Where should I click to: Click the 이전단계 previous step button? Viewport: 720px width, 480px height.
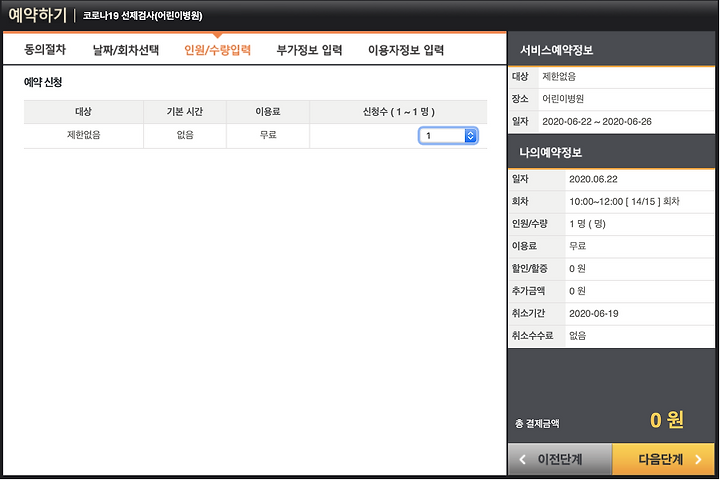pos(560,459)
